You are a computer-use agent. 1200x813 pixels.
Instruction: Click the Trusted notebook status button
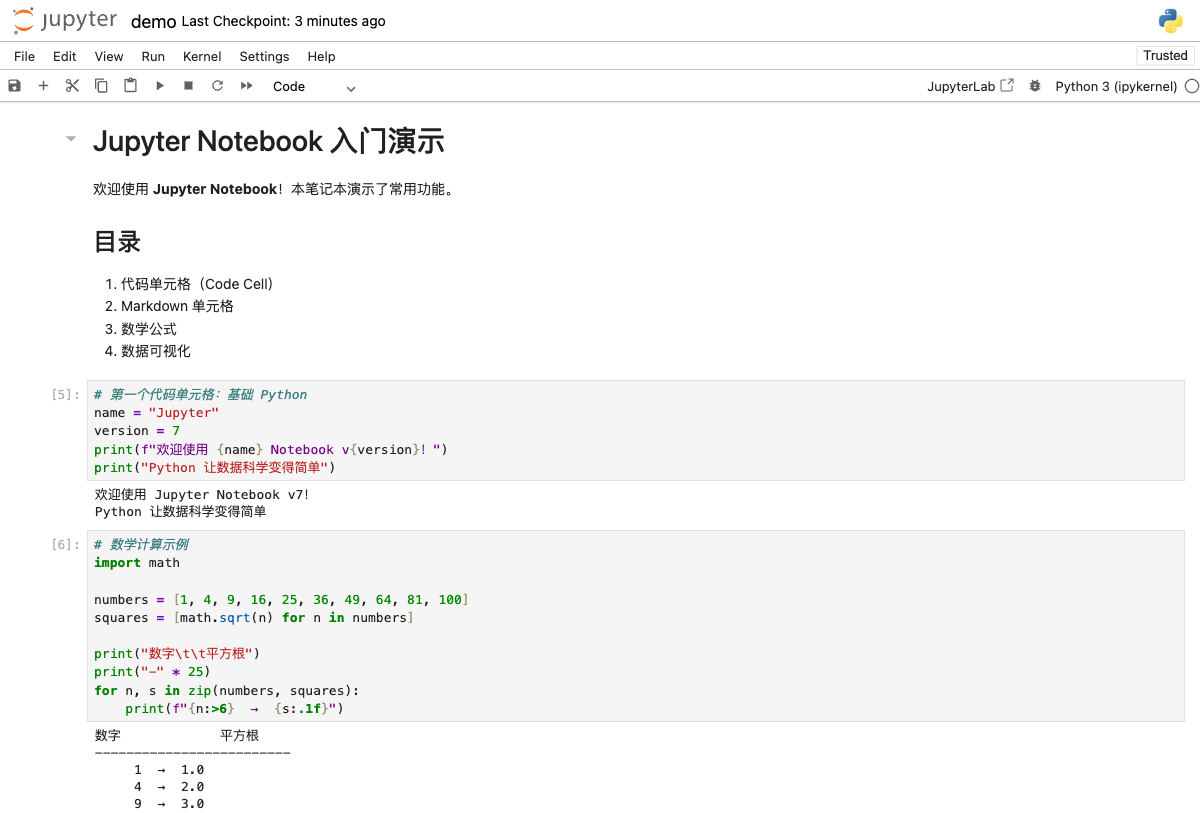click(1164, 55)
